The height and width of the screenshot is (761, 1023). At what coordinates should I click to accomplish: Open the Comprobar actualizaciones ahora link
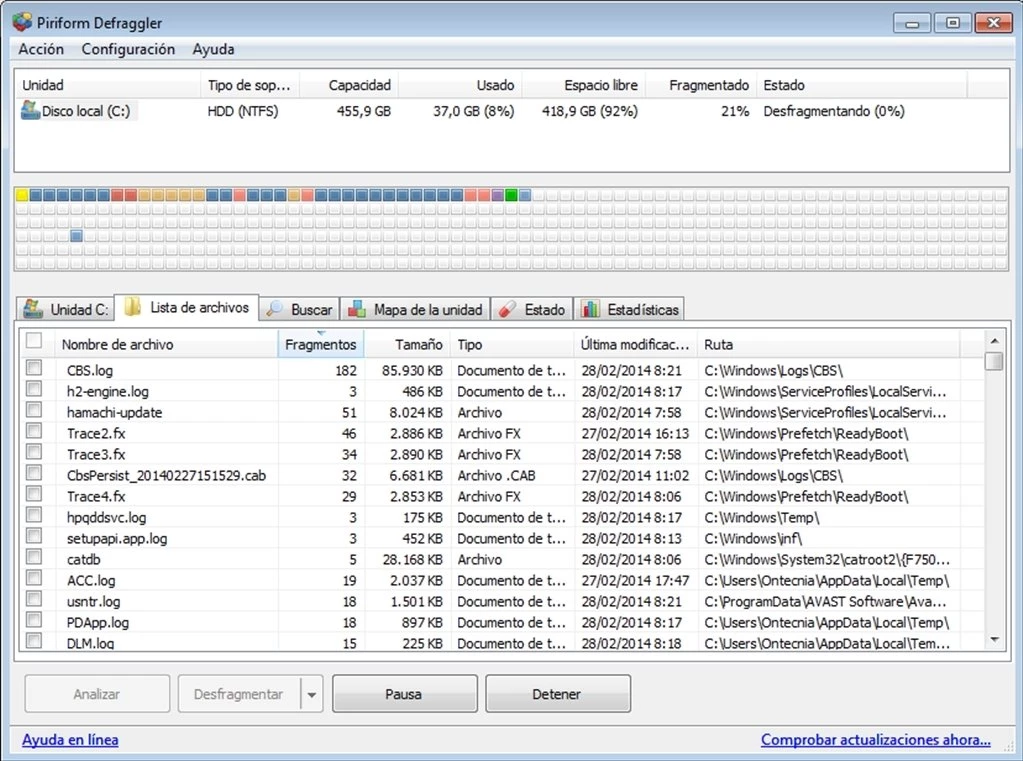(875, 740)
